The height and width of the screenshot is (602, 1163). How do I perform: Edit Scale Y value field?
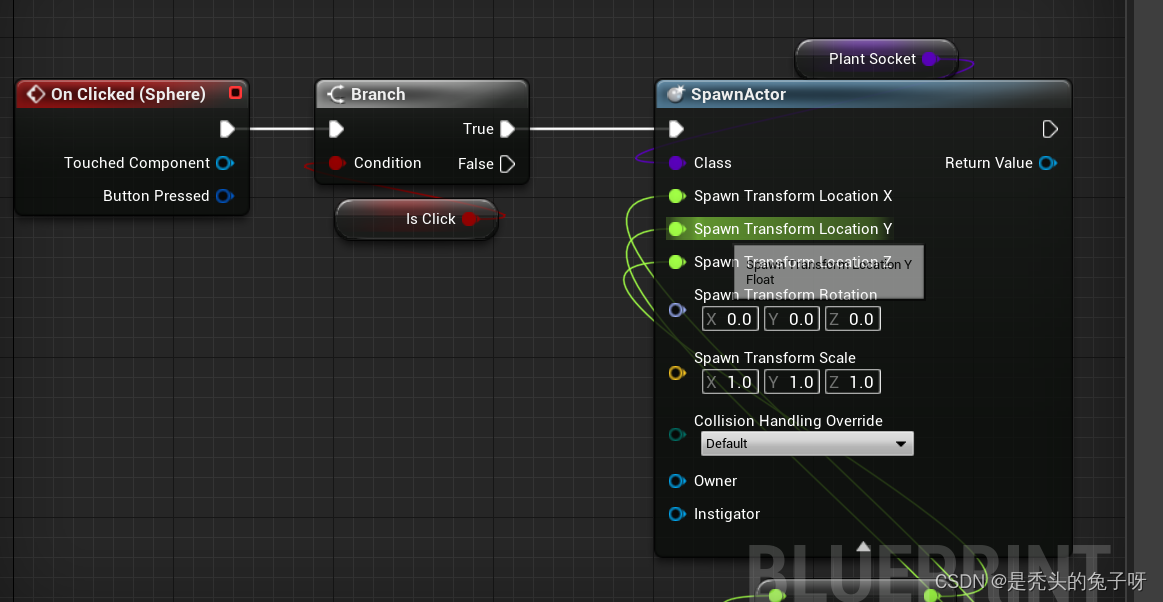pyautogui.click(x=791, y=383)
